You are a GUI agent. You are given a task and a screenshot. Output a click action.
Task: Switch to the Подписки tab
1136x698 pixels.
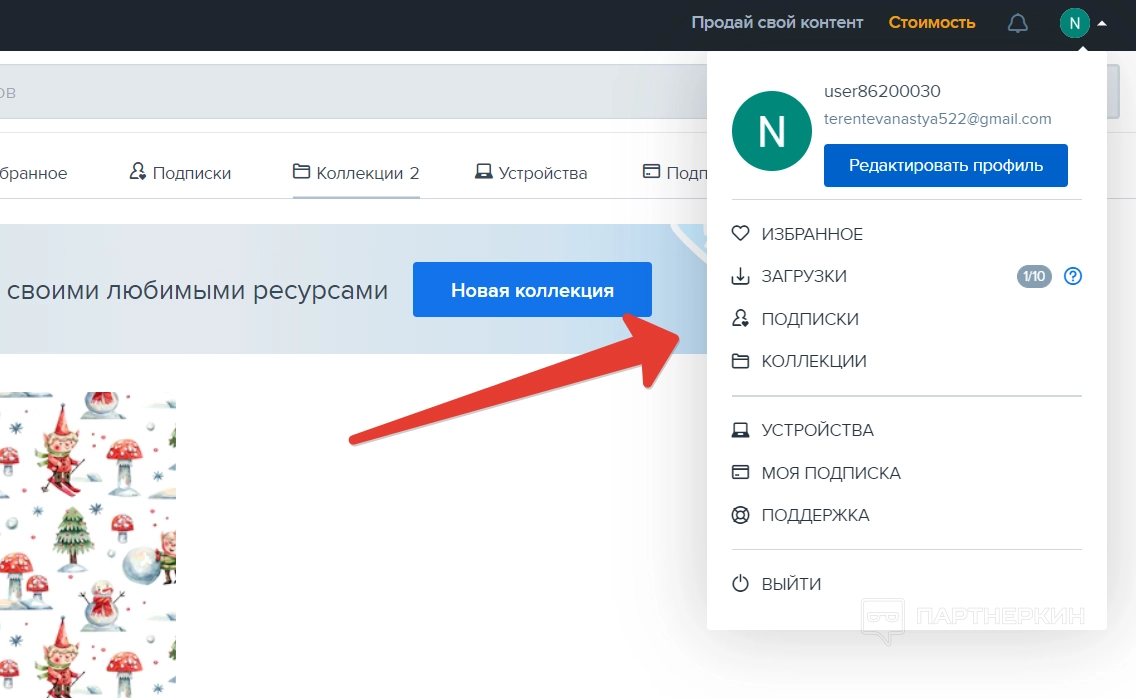click(x=180, y=173)
